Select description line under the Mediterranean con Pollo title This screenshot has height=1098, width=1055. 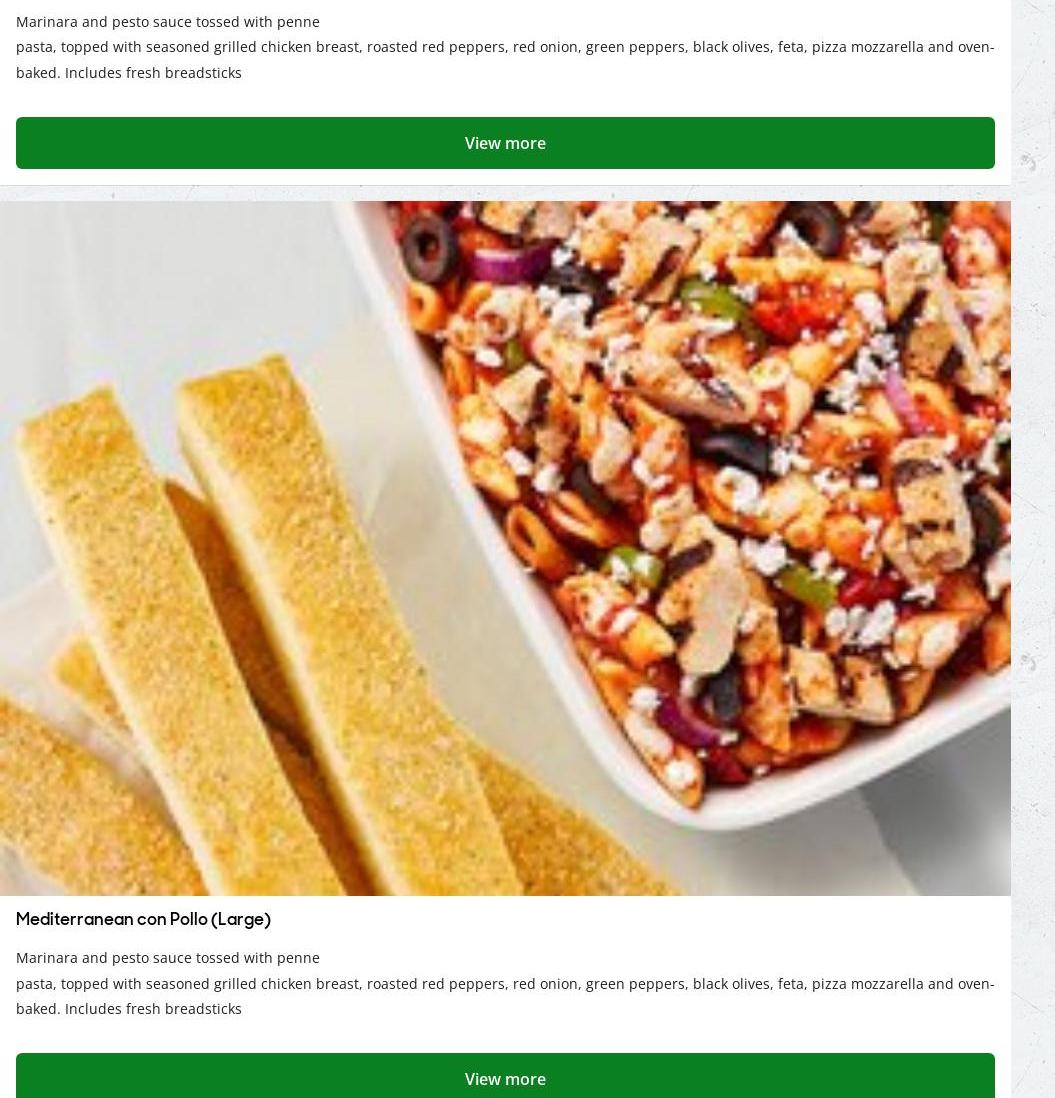click(168, 958)
